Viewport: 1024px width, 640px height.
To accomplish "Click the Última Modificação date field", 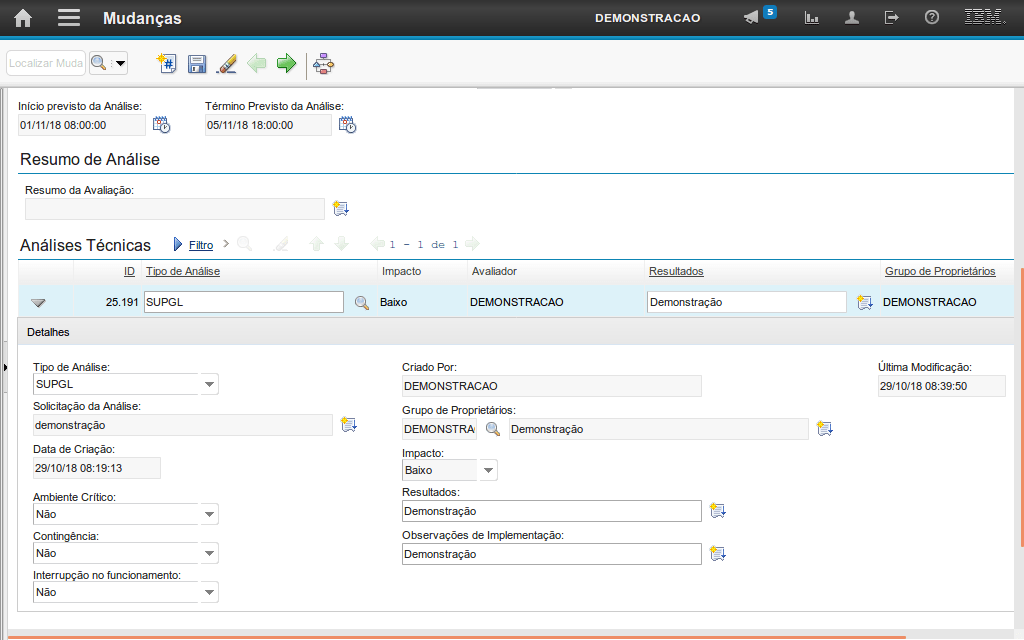I will tap(942, 386).
